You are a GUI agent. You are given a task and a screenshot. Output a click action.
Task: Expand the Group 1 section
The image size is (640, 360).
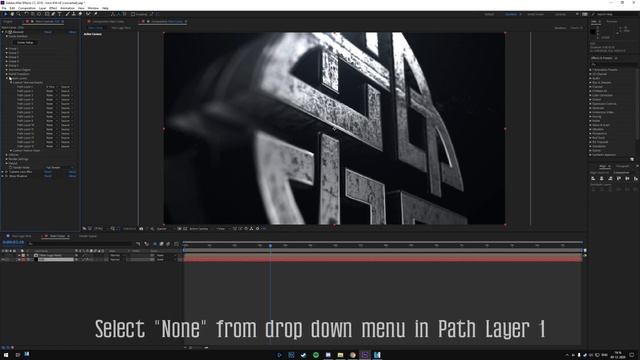7,49
